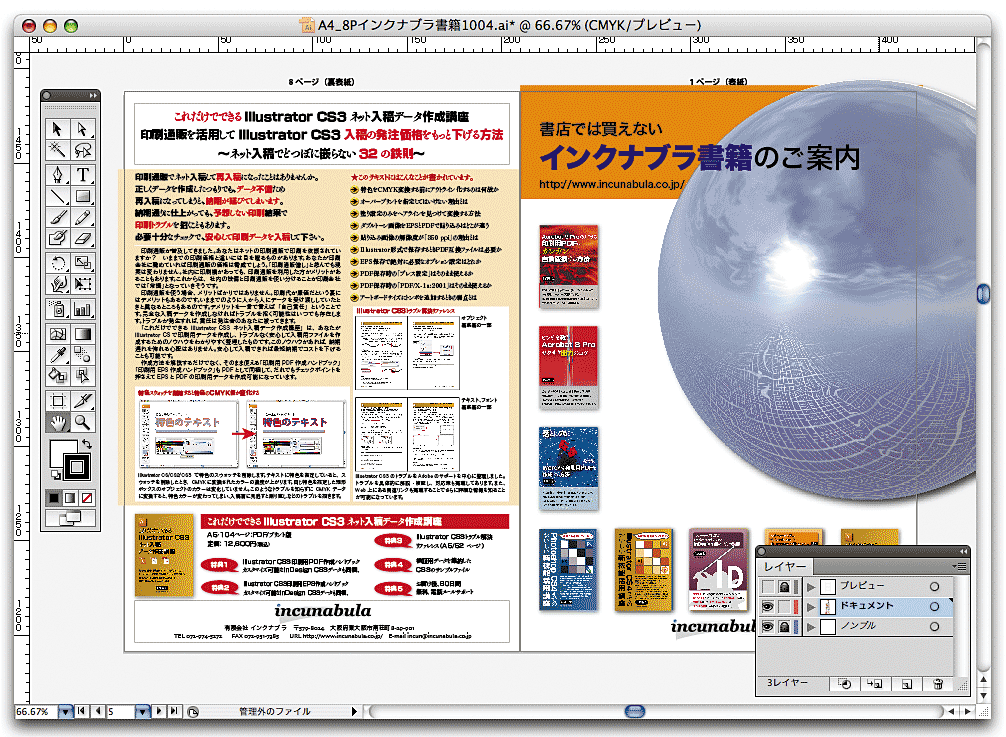Select the Selection (black arrow) tool

click(58, 129)
